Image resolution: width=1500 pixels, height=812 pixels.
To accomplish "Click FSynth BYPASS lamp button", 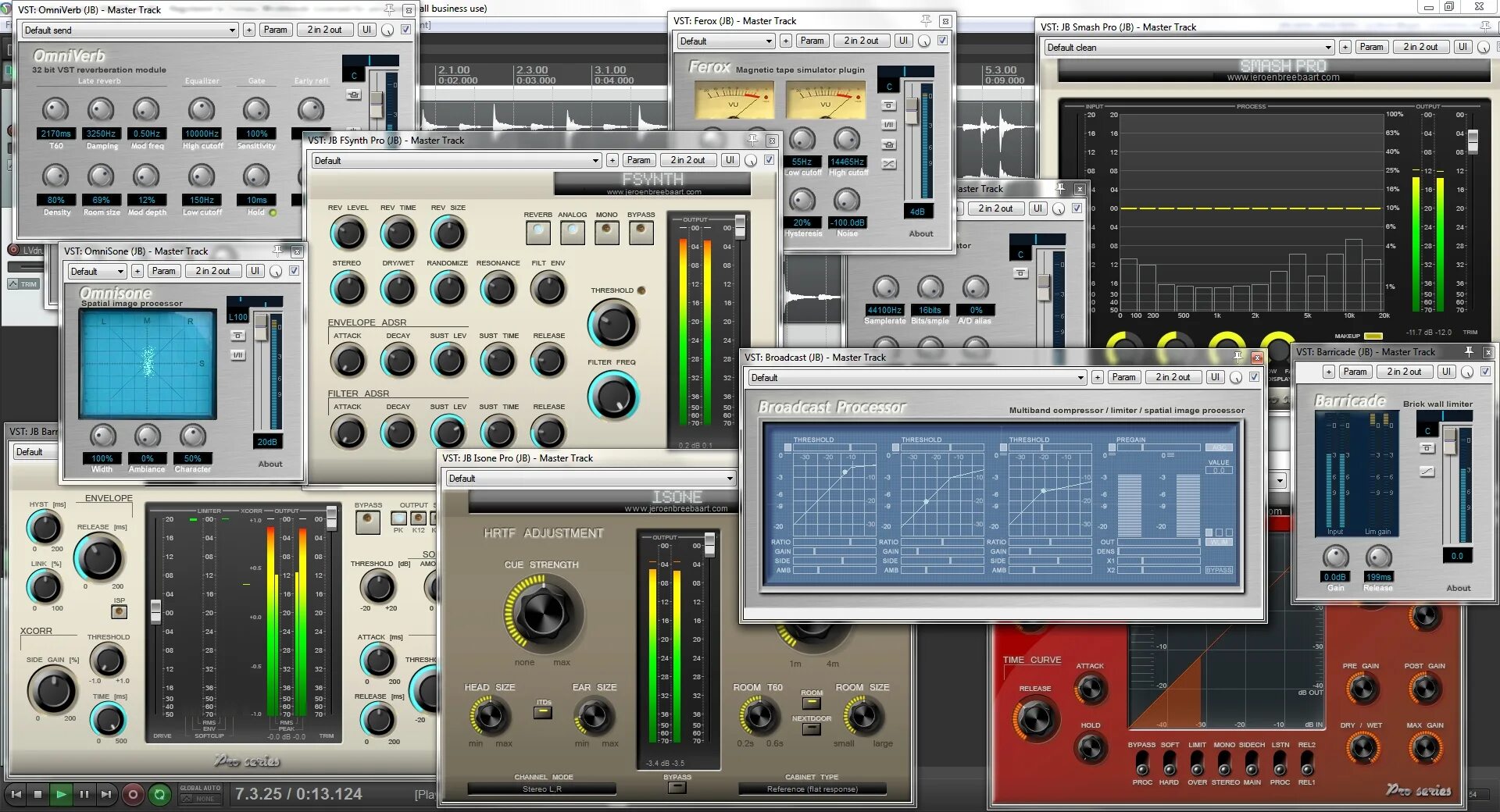I will 641,232.
